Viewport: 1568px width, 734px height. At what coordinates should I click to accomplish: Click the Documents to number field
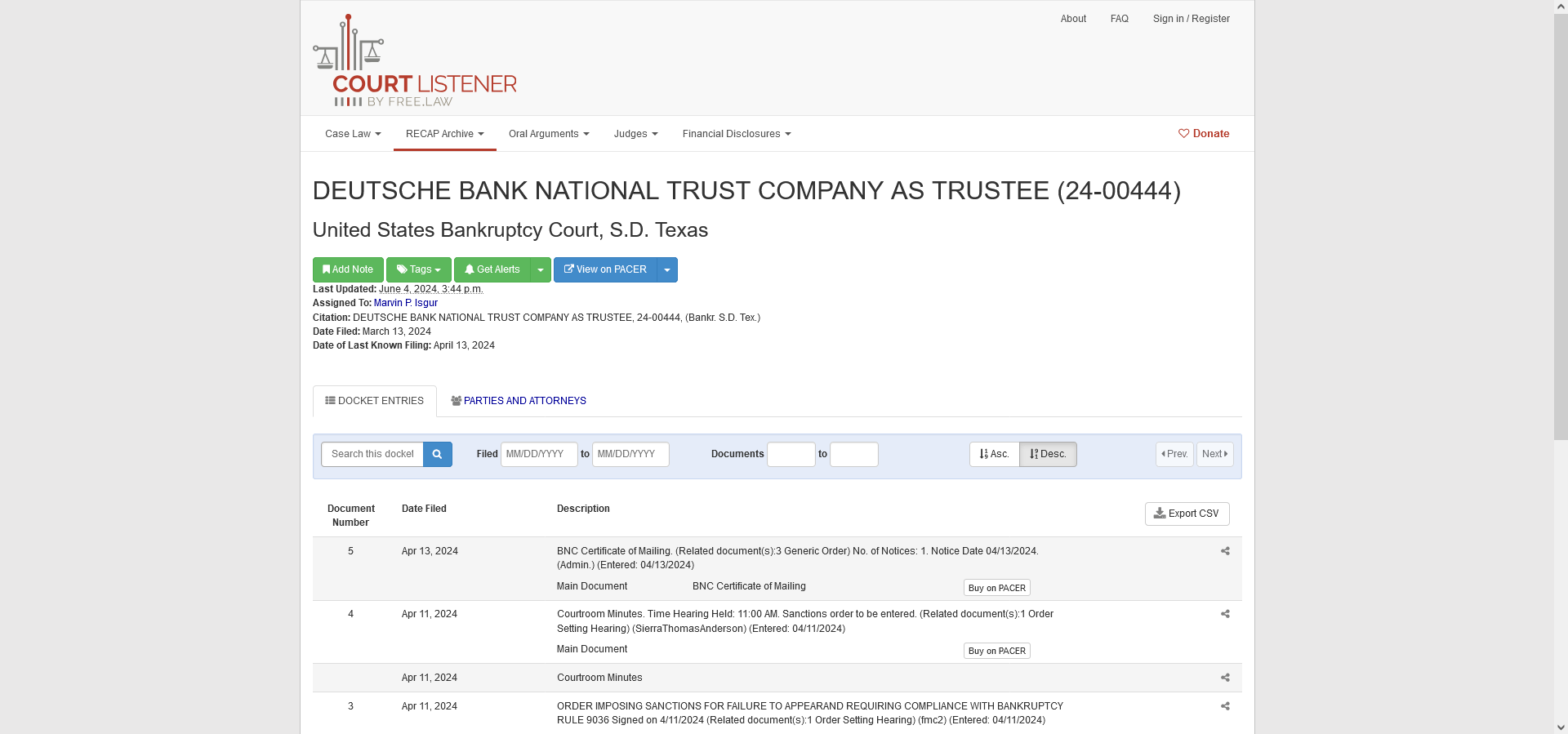[854, 454]
